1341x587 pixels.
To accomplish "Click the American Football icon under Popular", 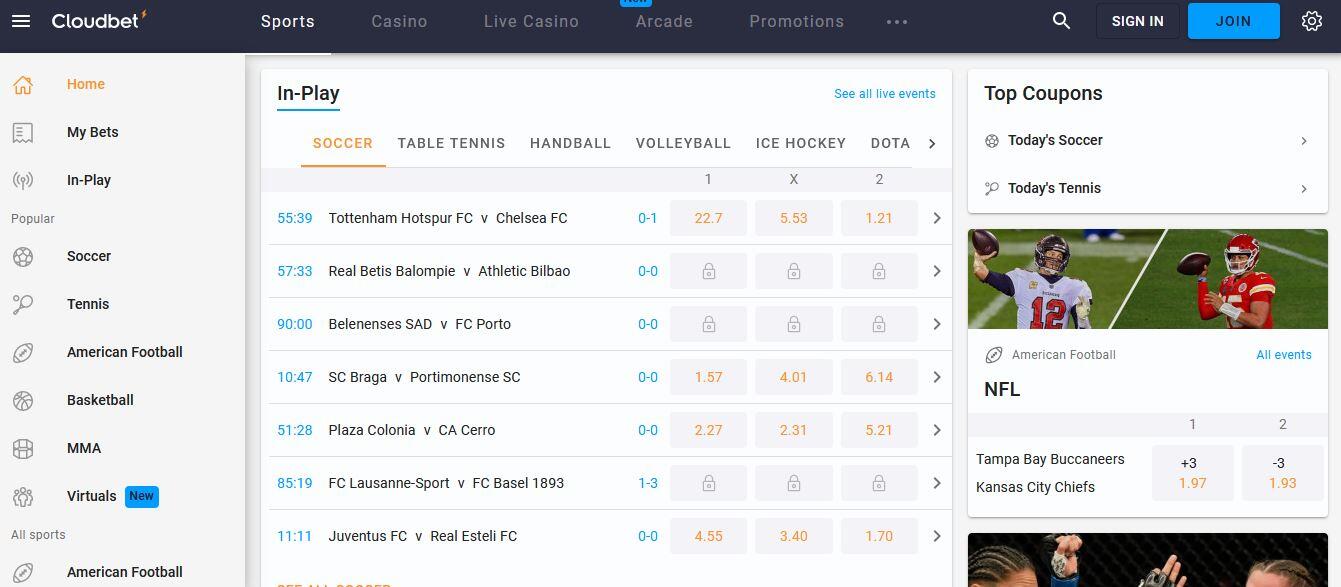I will [x=23, y=353].
